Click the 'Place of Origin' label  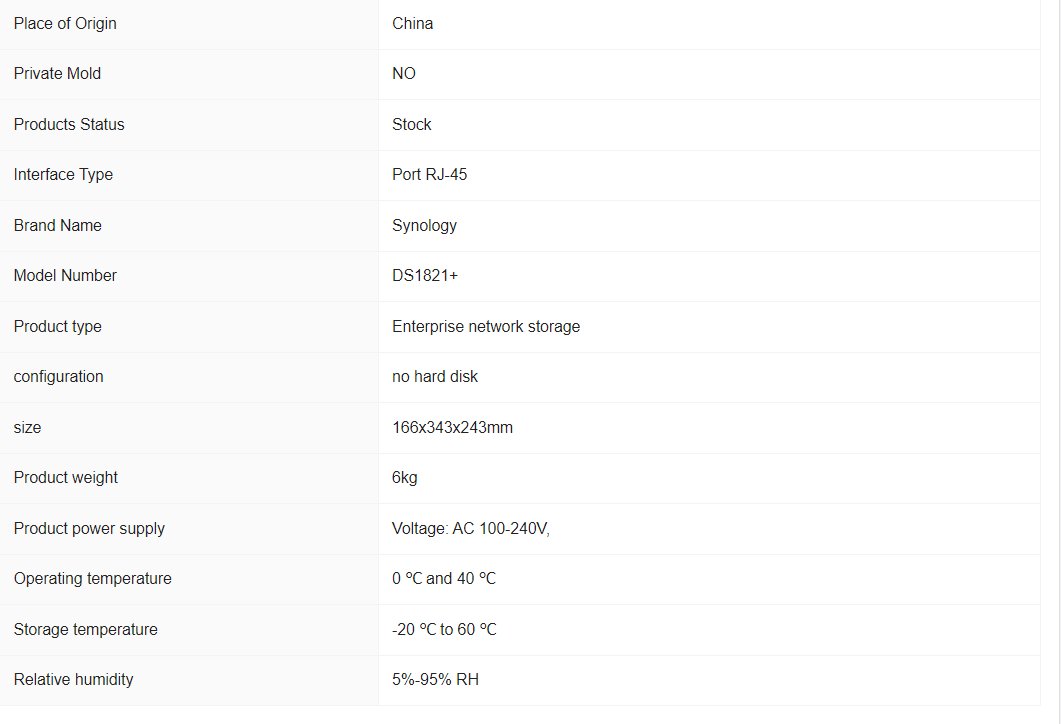[x=65, y=23]
